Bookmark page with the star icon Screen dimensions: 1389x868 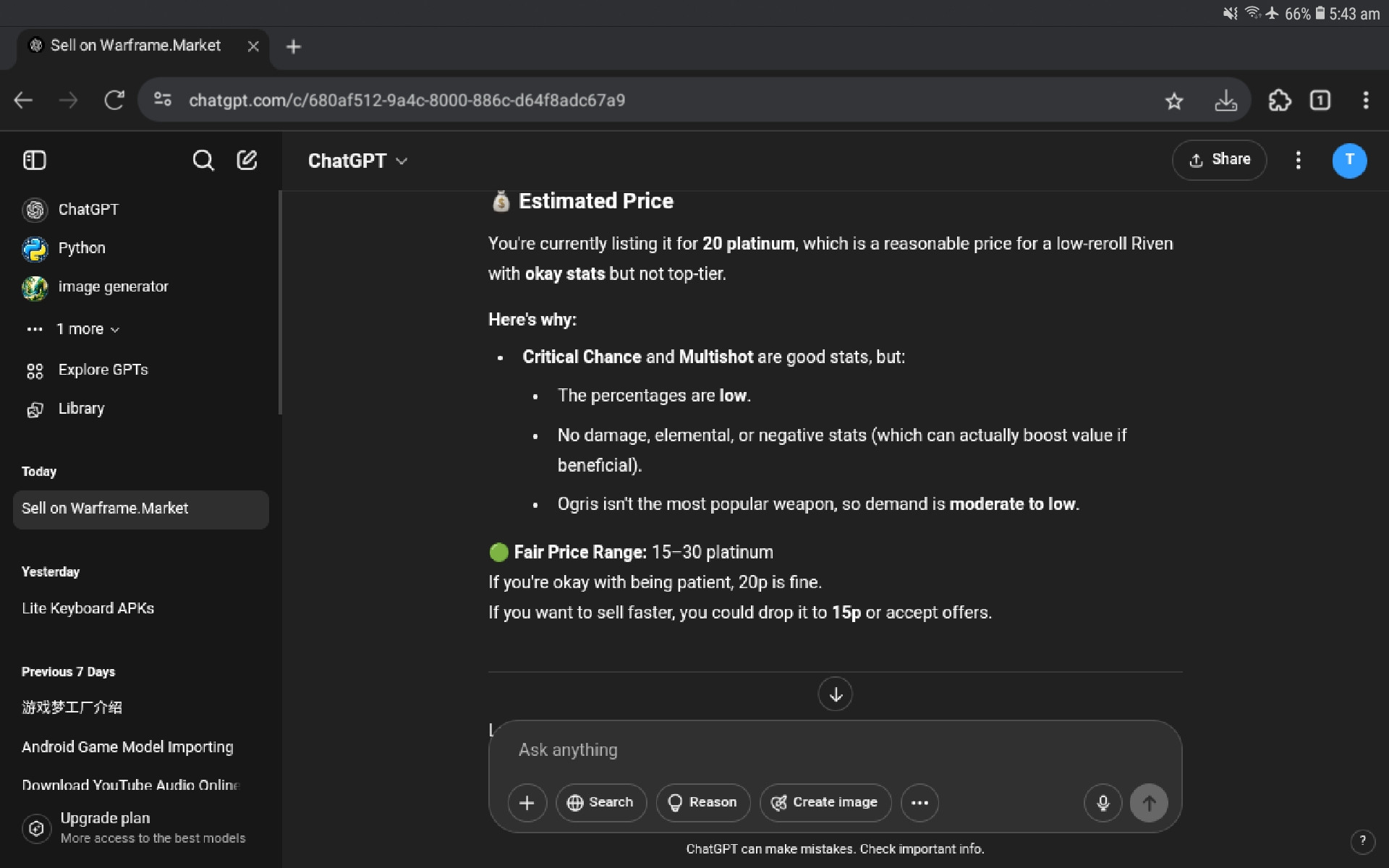1173,101
